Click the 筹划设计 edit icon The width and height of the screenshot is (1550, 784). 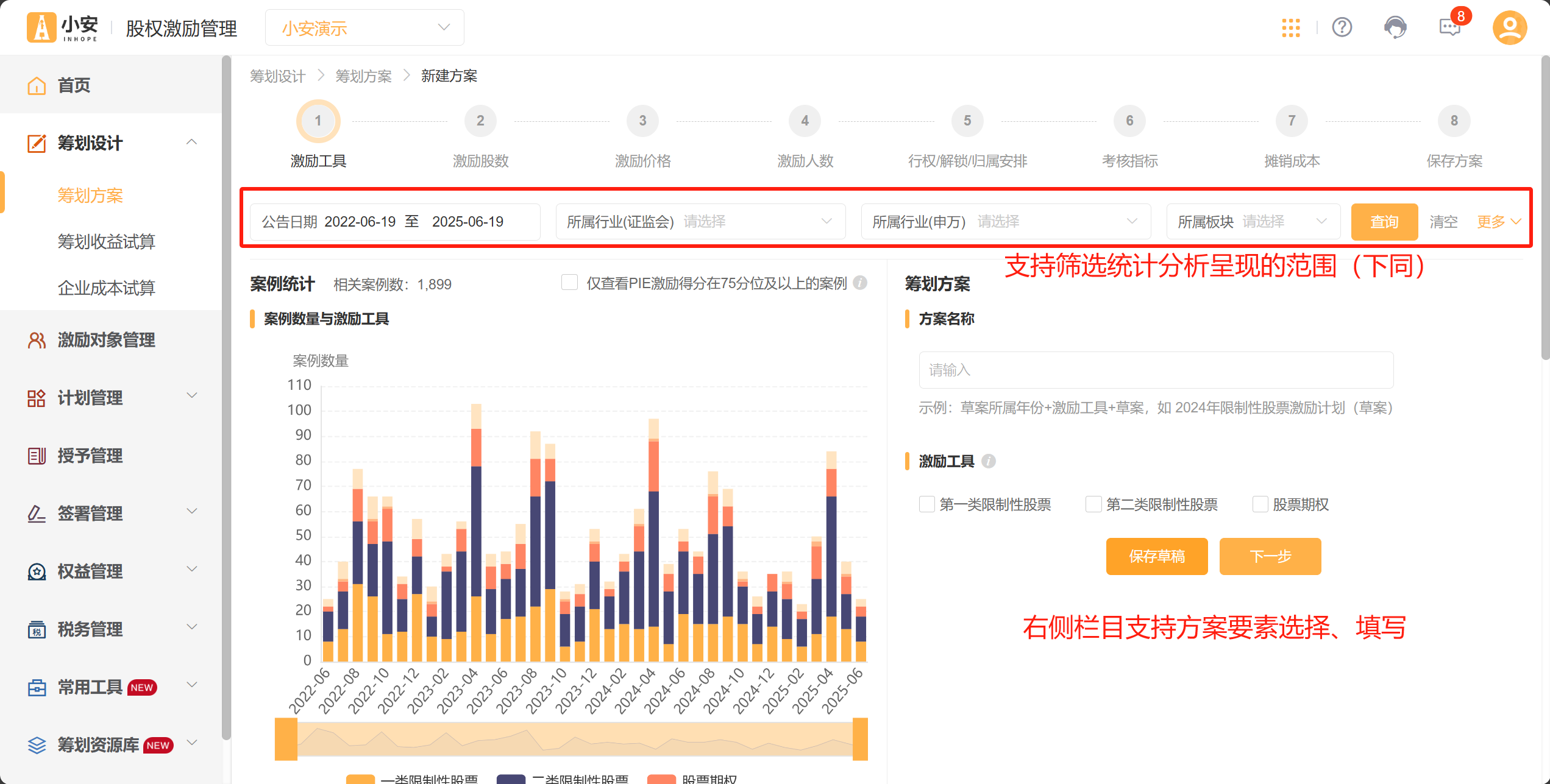tap(37, 143)
